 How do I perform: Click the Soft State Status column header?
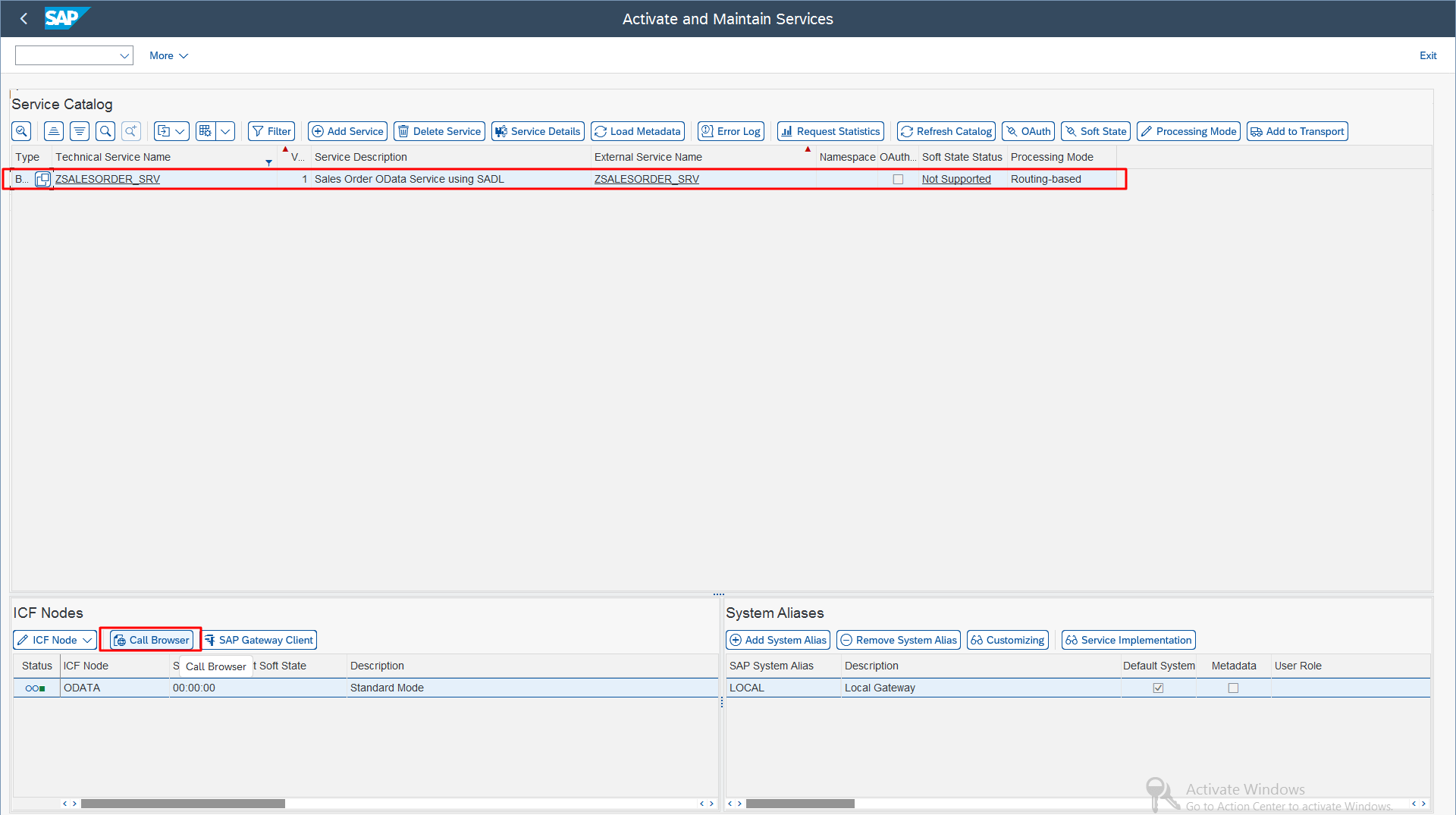point(962,157)
